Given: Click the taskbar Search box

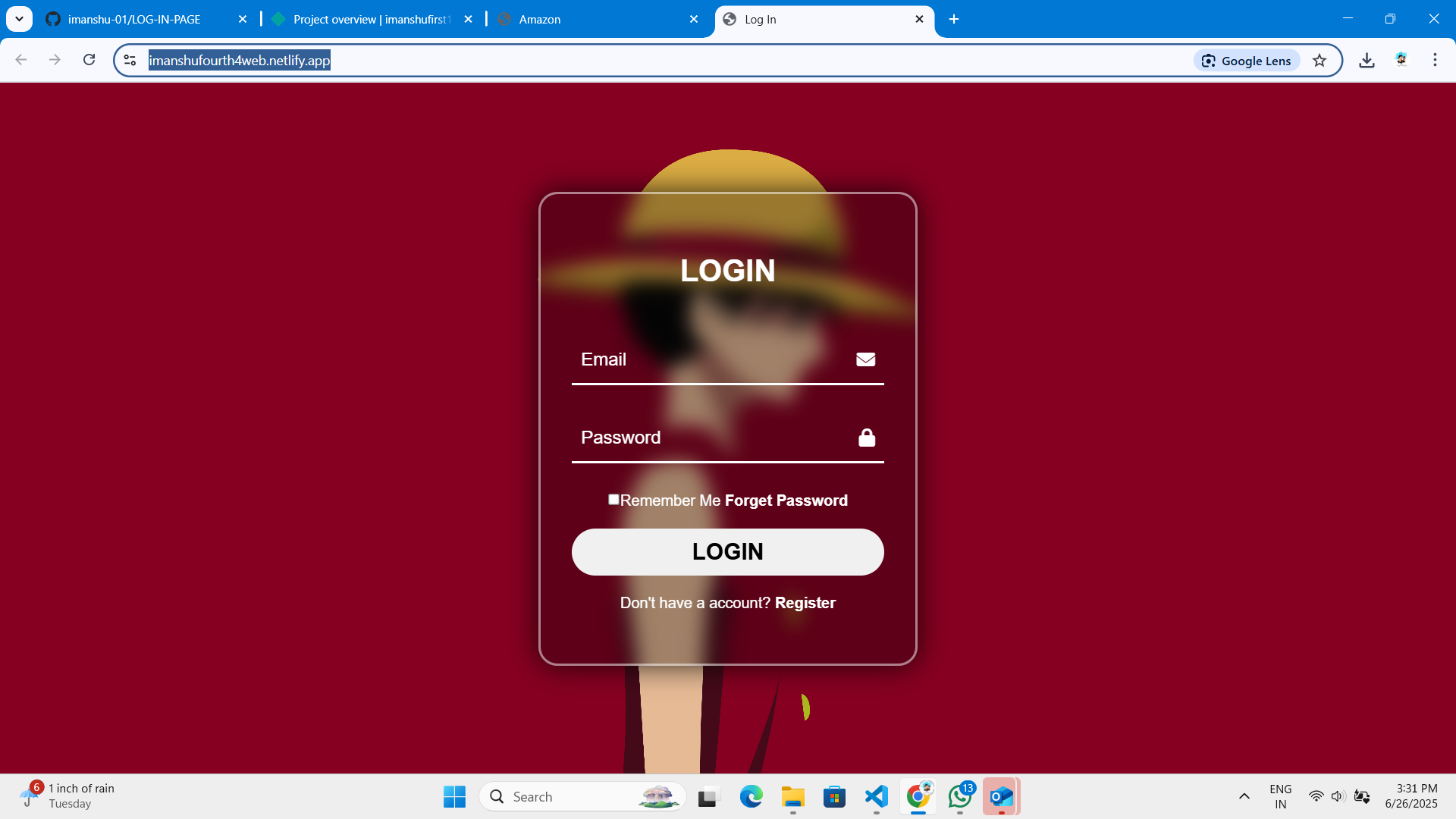Looking at the screenshot, I should (x=582, y=797).
